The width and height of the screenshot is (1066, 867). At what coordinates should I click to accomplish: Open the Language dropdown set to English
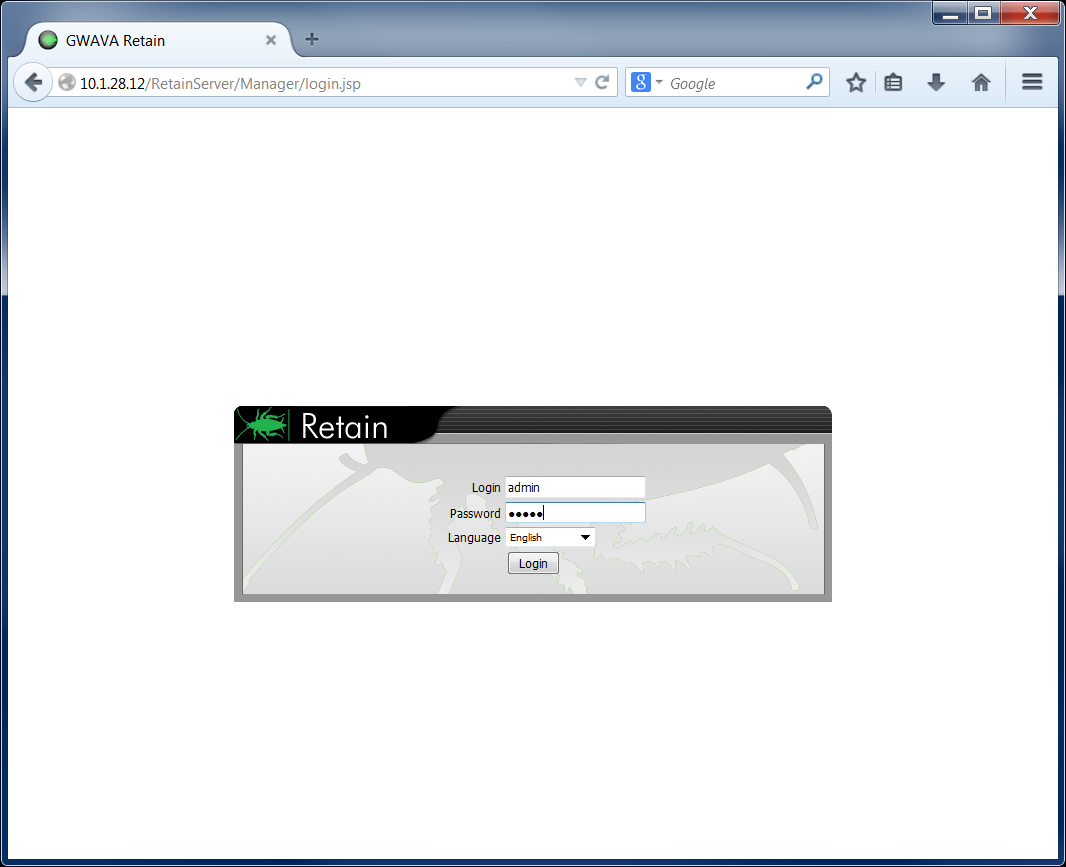550,537
